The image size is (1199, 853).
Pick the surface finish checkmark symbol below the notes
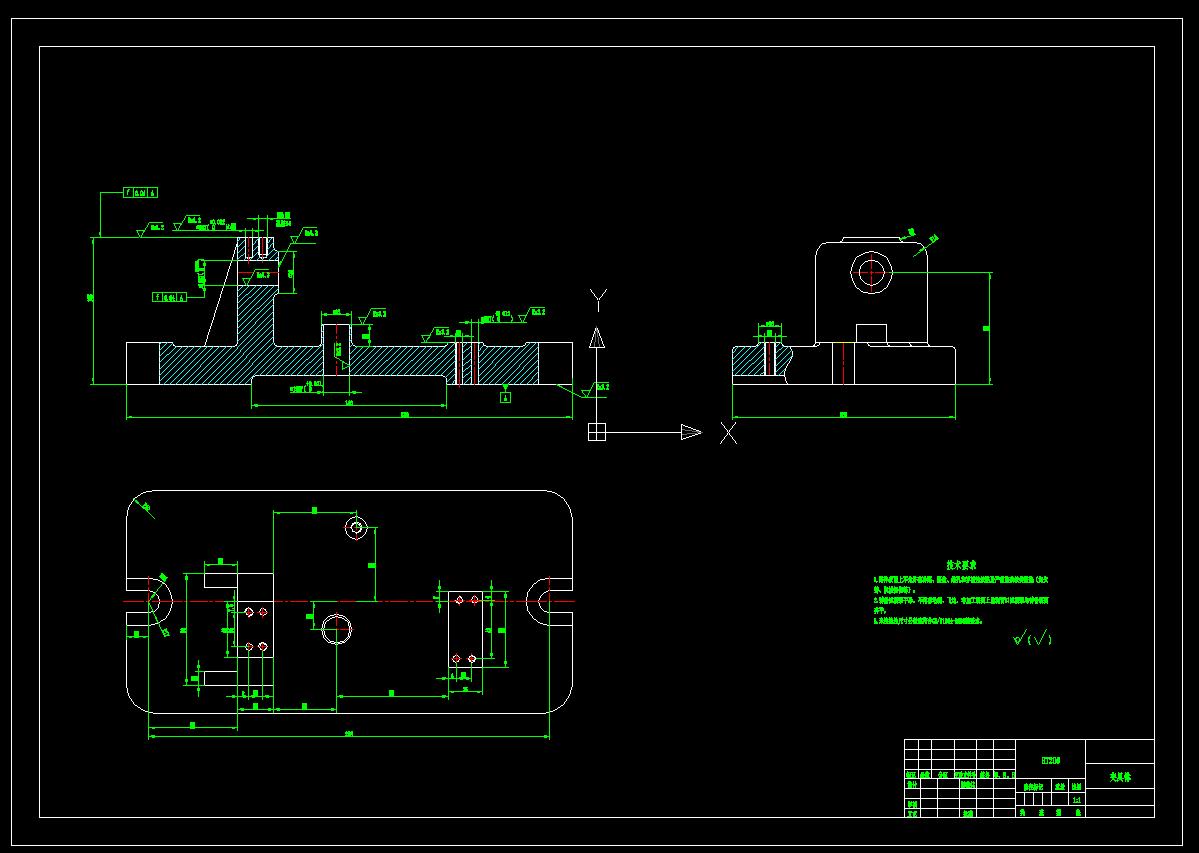point(1032,639)
